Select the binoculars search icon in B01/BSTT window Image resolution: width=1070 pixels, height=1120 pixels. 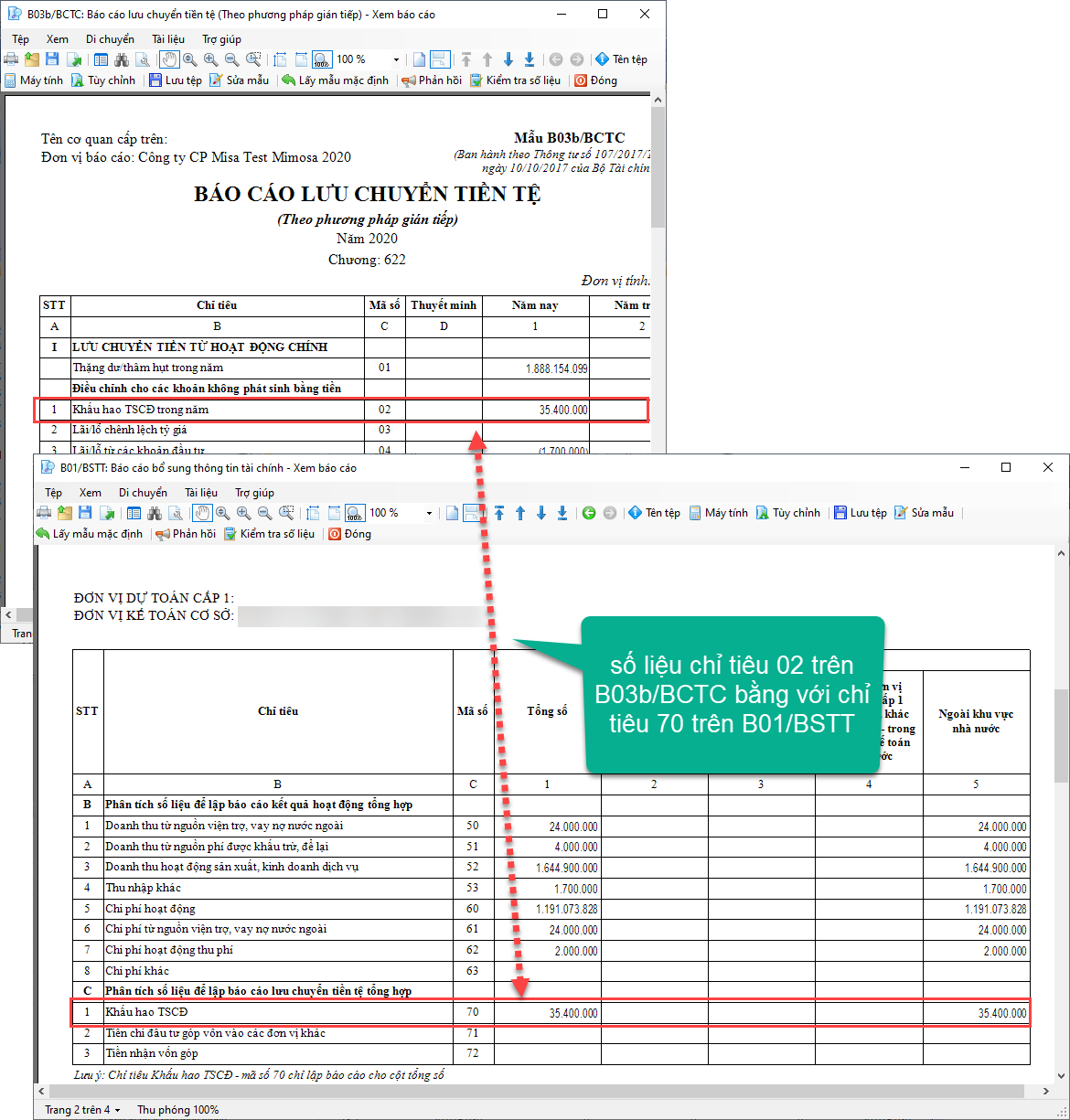[155, 513]
